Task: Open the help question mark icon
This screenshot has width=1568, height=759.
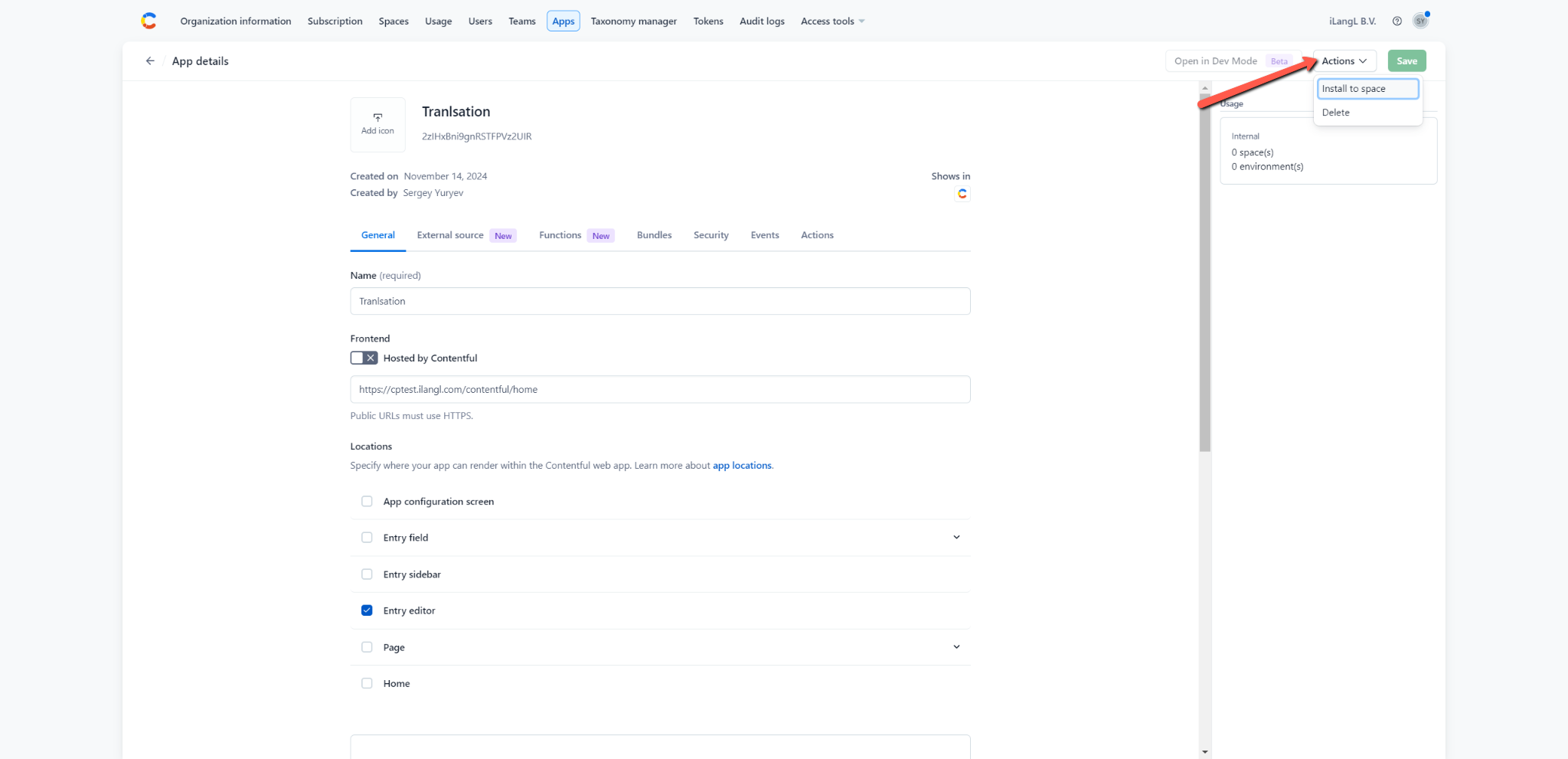Action: (1396, 21)
